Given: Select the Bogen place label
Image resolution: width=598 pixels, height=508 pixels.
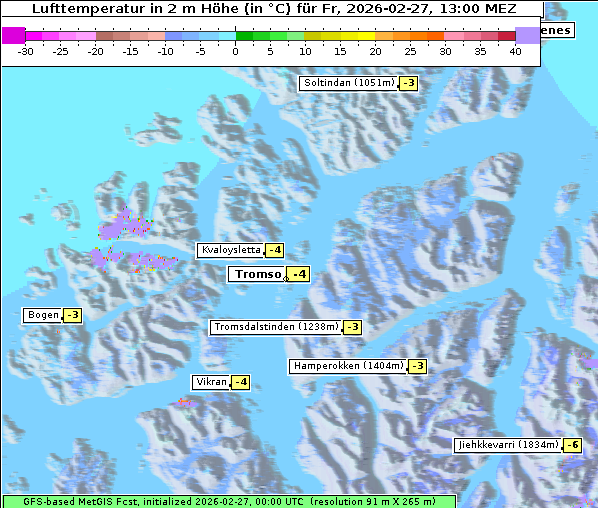Looking at the screenshot, I should tap(42, 315).
